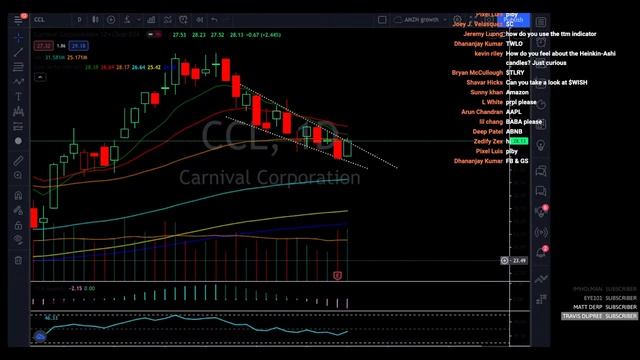Expand the indicators dropdown arrow
The width and height of the screenshot is (640, 360).
[x=139, y=20]
